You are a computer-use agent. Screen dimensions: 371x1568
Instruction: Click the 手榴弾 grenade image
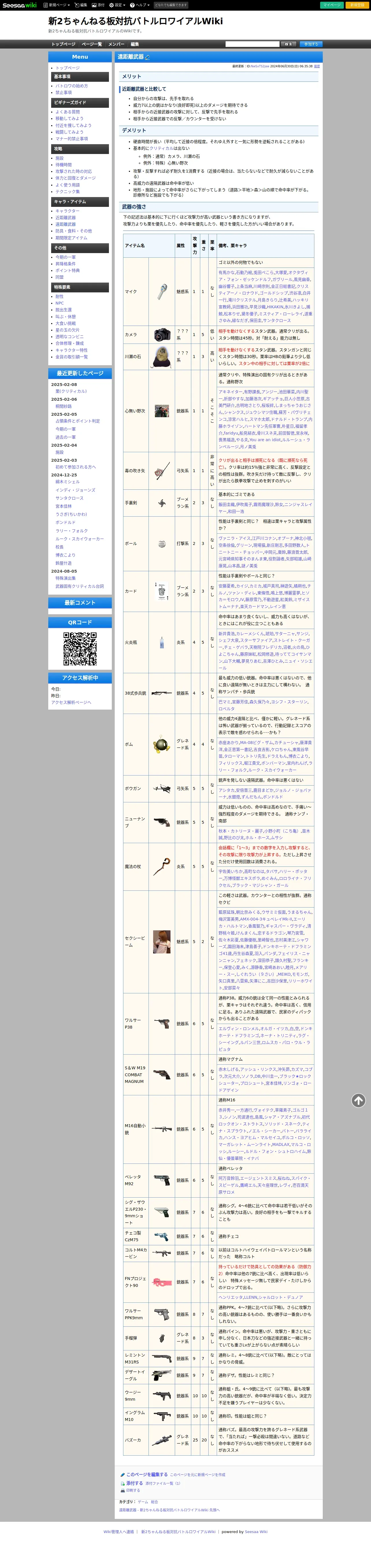pos(162,1338)
